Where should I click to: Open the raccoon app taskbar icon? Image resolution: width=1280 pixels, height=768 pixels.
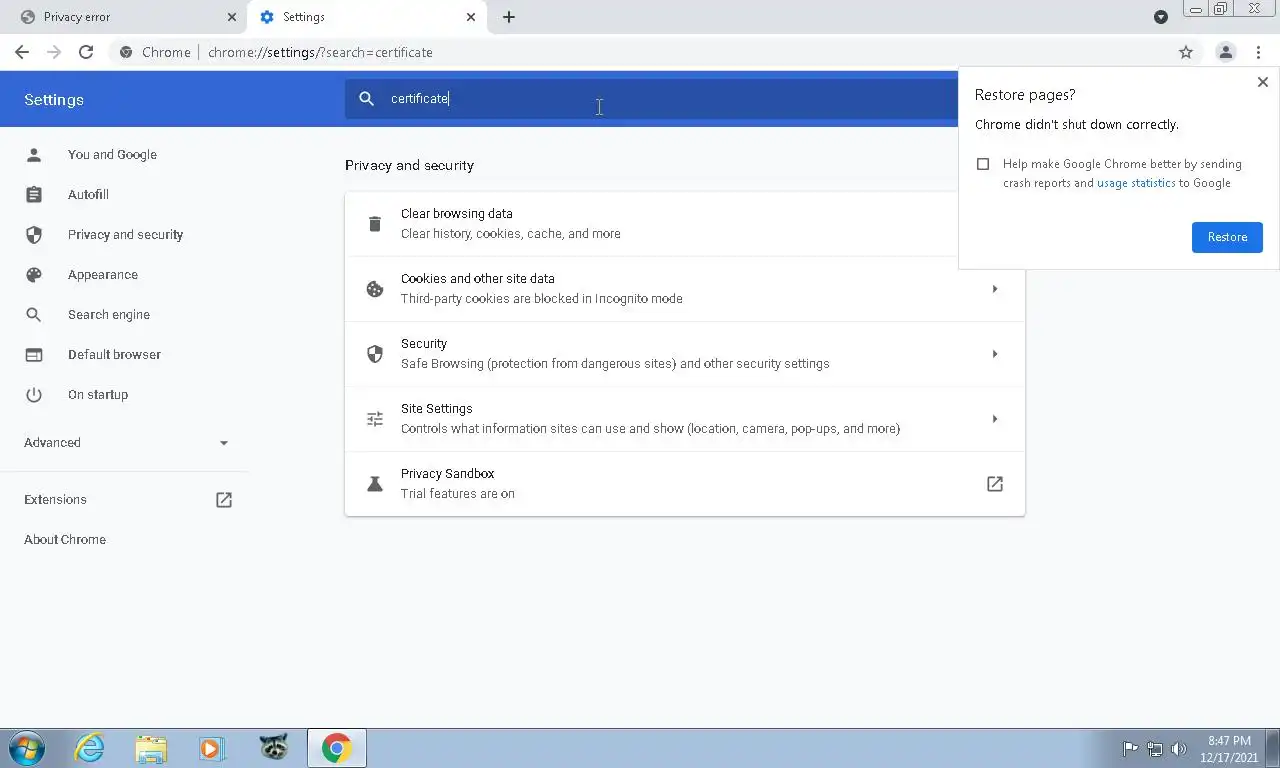coord(273,748)
